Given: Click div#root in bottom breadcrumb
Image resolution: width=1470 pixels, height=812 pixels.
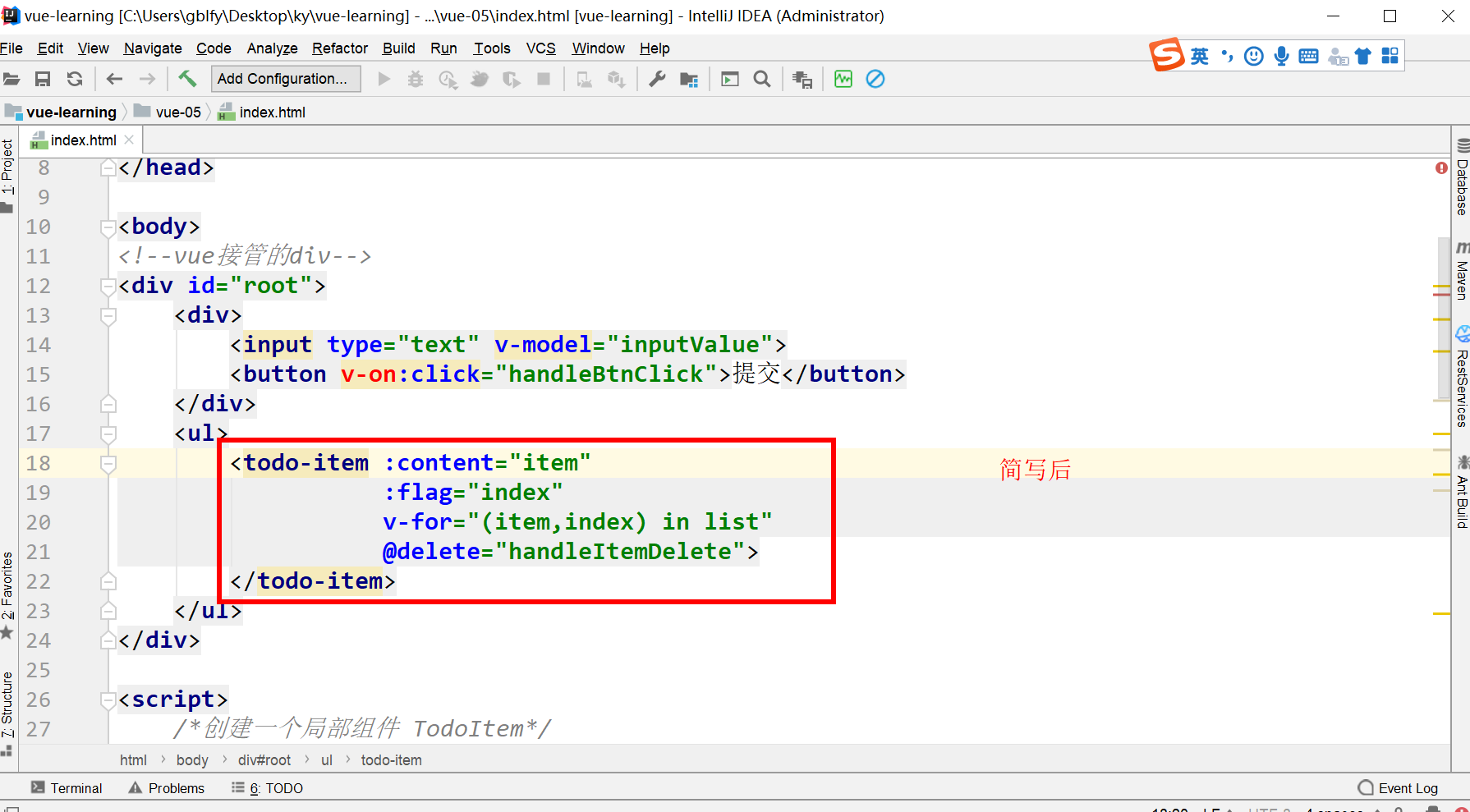Looking at the screenshot, I should [x=264, y=760].
